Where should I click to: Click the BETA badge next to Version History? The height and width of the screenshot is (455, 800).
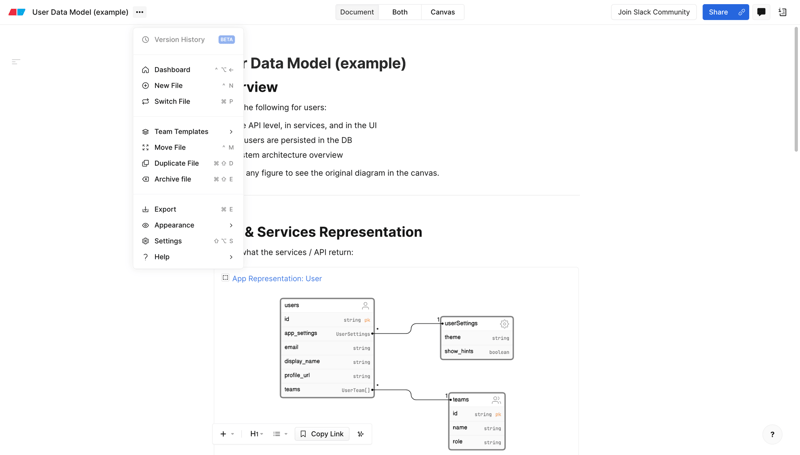tap(227, 39)
